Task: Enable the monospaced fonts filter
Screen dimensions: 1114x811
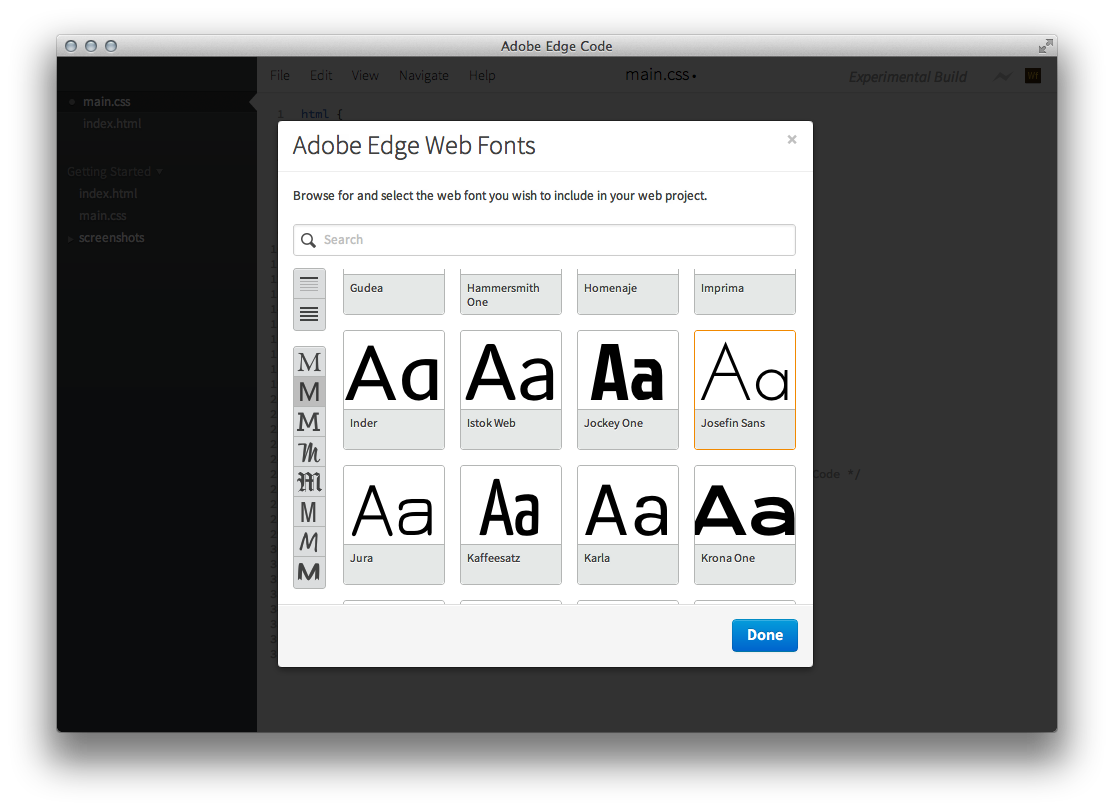Action: tap(309, 511)
